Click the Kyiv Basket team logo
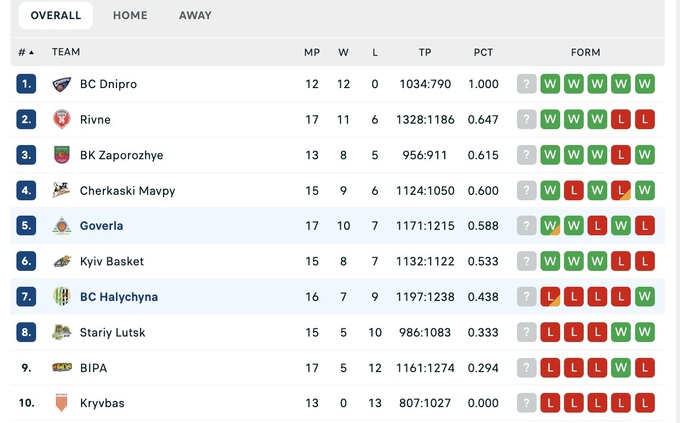The width and height of the screenshot is (680, 423). [x=62, y=261]
